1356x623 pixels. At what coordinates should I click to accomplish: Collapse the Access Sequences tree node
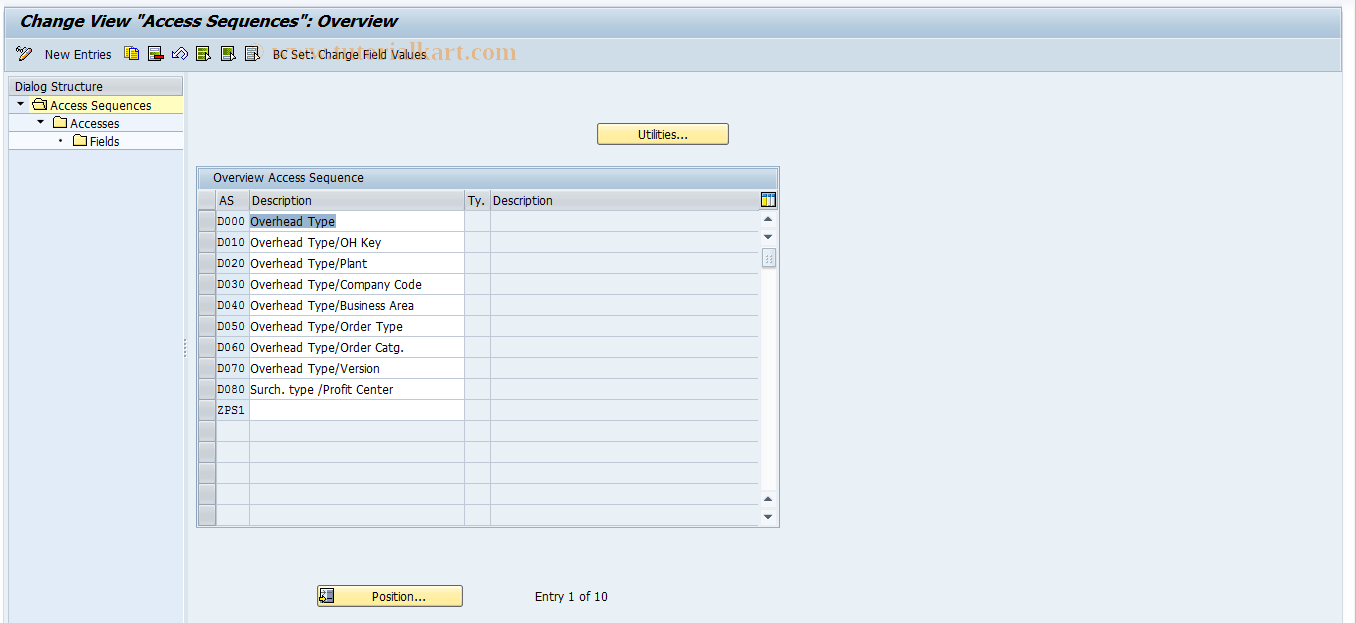tap(20, 104)
